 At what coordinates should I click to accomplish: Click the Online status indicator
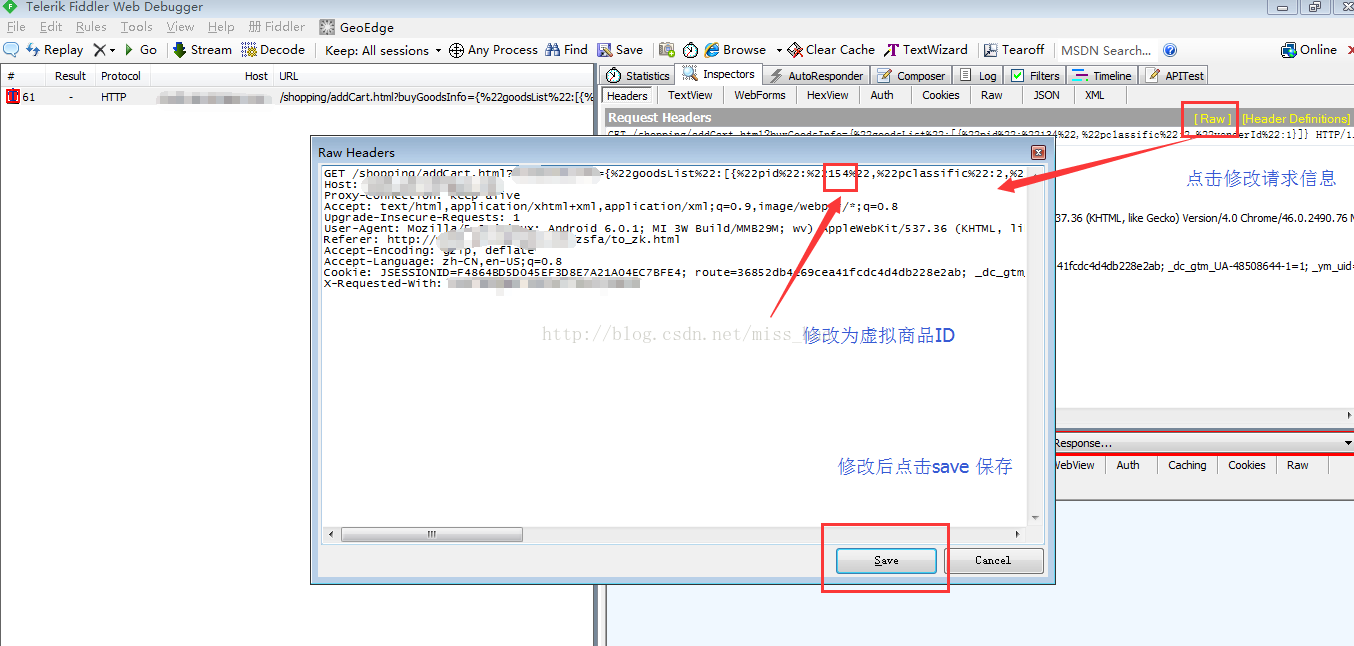(1309, 49)
